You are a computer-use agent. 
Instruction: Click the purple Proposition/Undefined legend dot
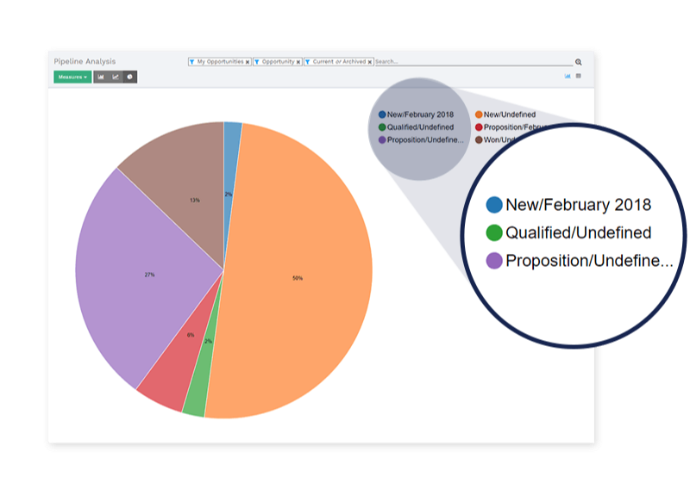pos(382,140)
